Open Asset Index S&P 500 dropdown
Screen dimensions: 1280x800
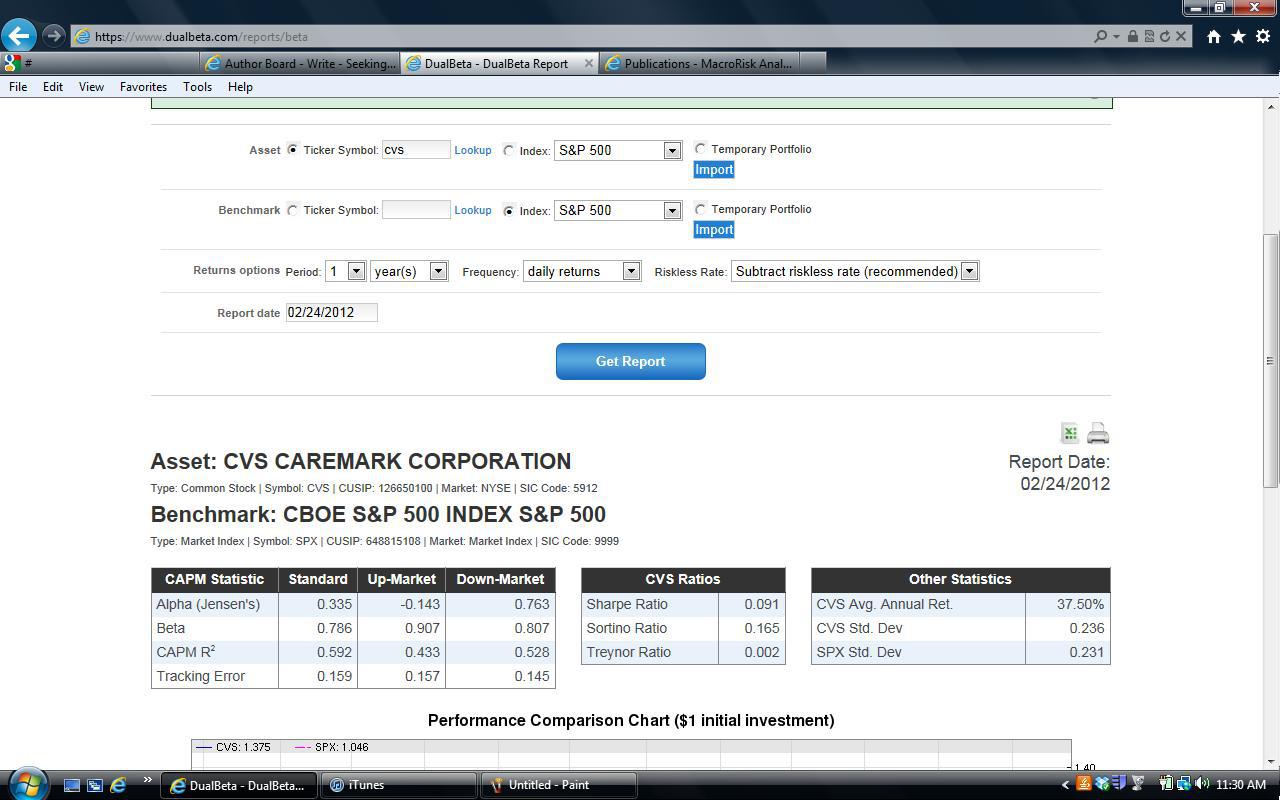[x=617, y=150]
